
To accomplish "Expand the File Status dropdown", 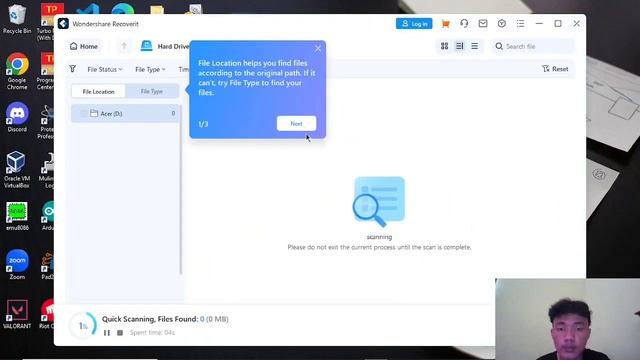I will [x=104, y=69].
